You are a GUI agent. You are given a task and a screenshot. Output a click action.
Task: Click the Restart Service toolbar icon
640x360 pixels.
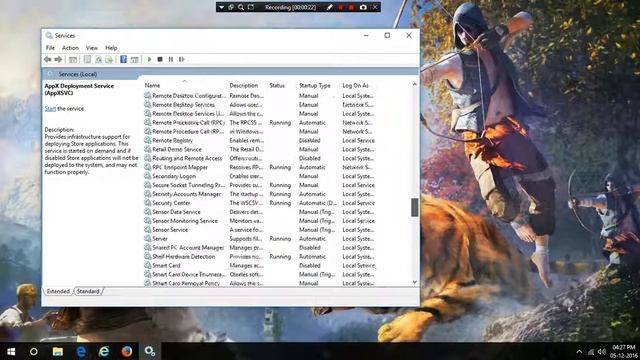(x=182, y=60)
